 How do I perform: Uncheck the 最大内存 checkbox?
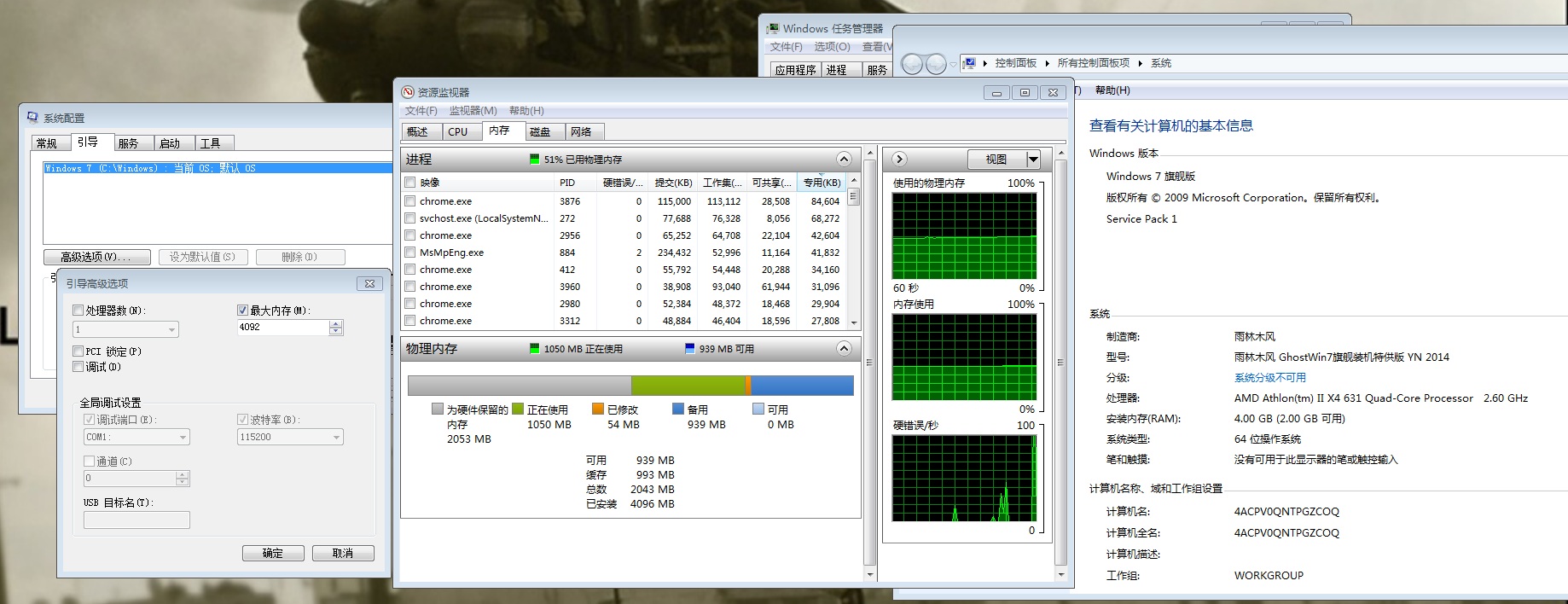coord(242,311)
